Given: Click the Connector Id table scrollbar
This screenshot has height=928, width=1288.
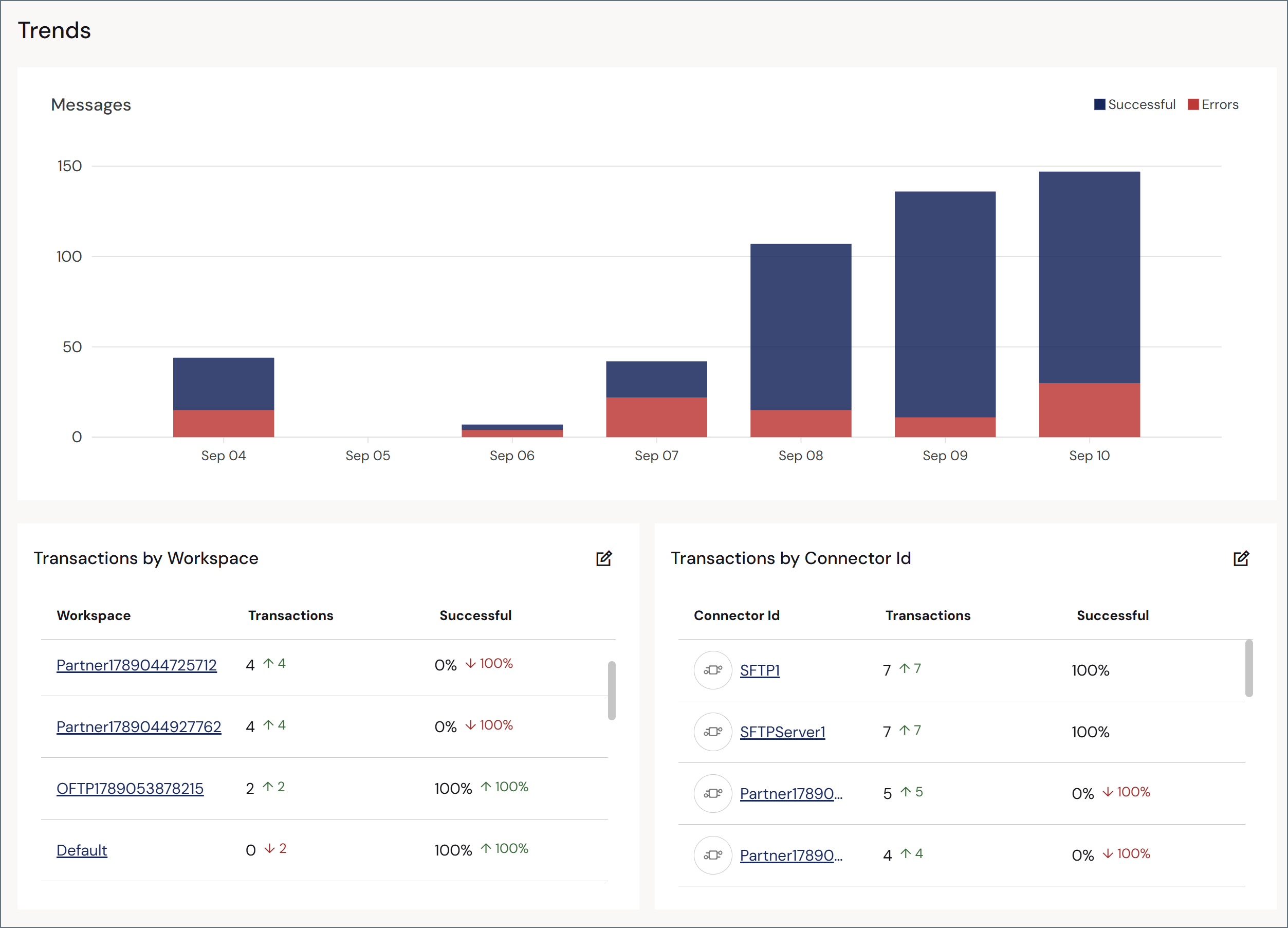Looking at the screenshot, I should (1249, 668).
